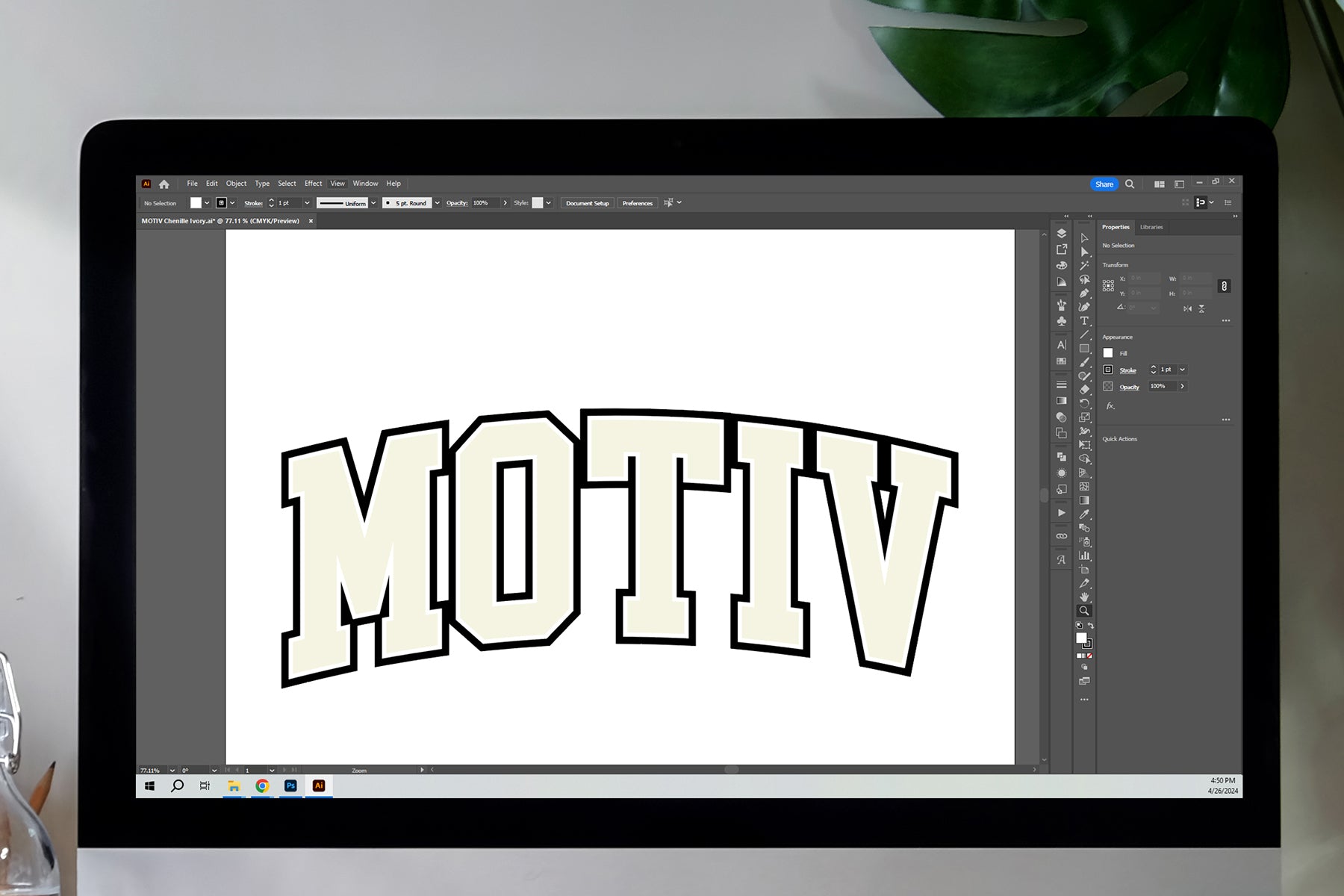Select the Eraser tool

point(1084,390)
